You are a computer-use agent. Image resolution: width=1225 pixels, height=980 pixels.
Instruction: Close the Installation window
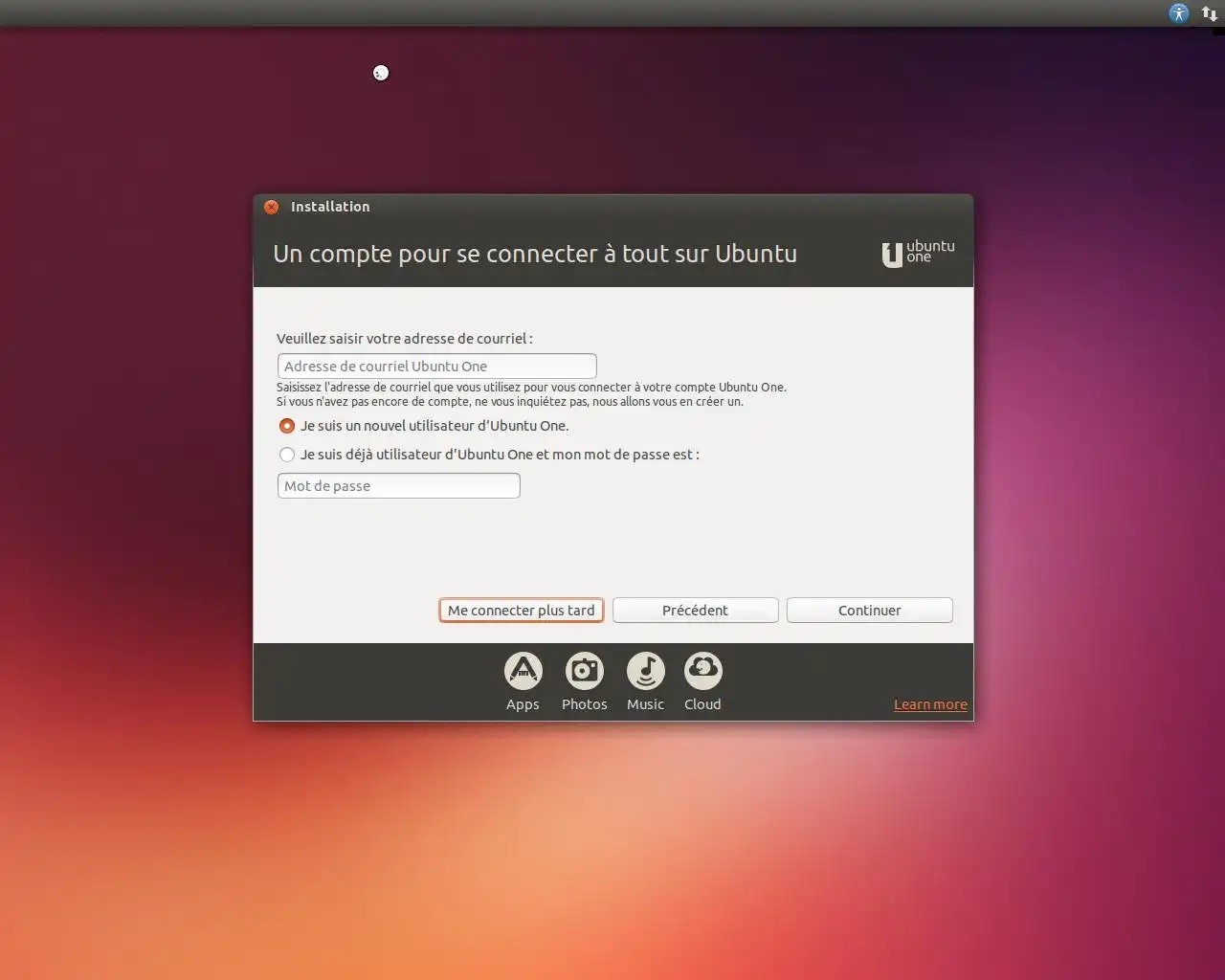272,207
